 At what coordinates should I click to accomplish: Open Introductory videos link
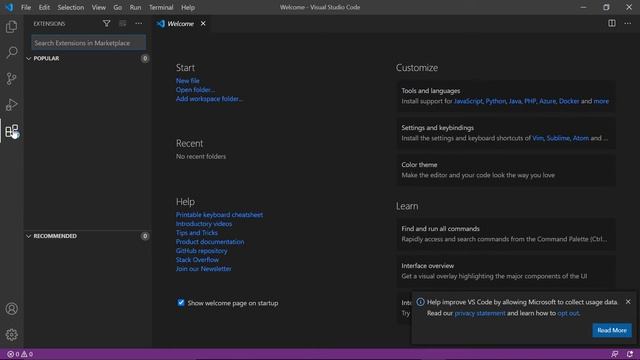coord(204,224)
